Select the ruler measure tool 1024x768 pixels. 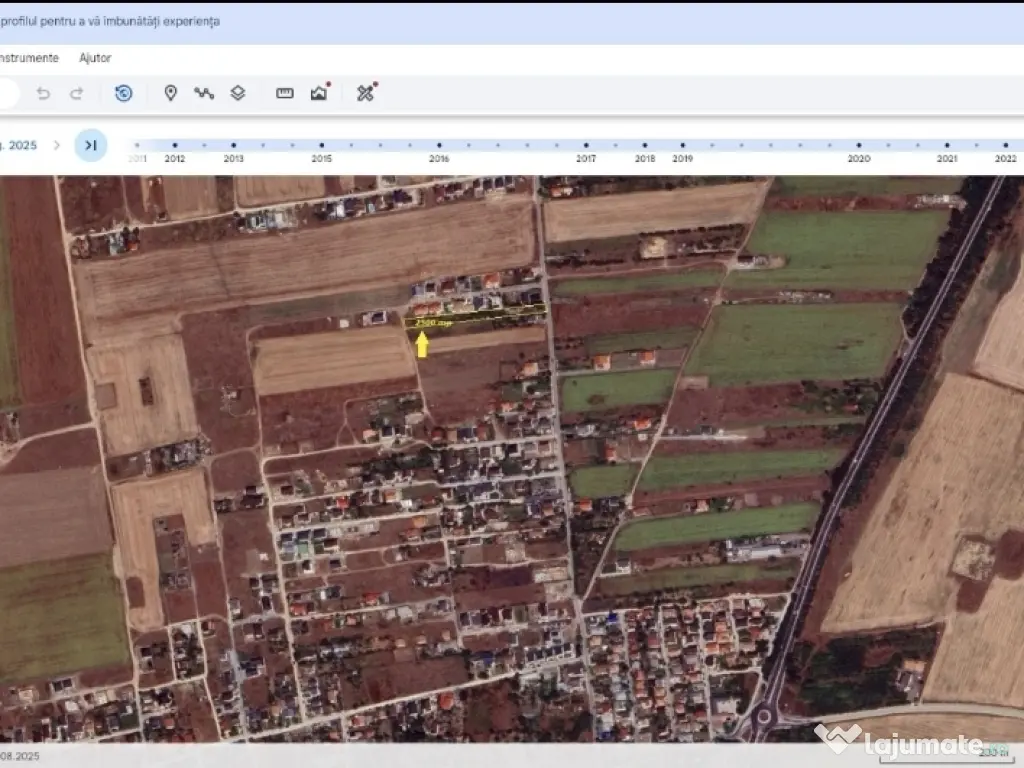pos(285,93)
